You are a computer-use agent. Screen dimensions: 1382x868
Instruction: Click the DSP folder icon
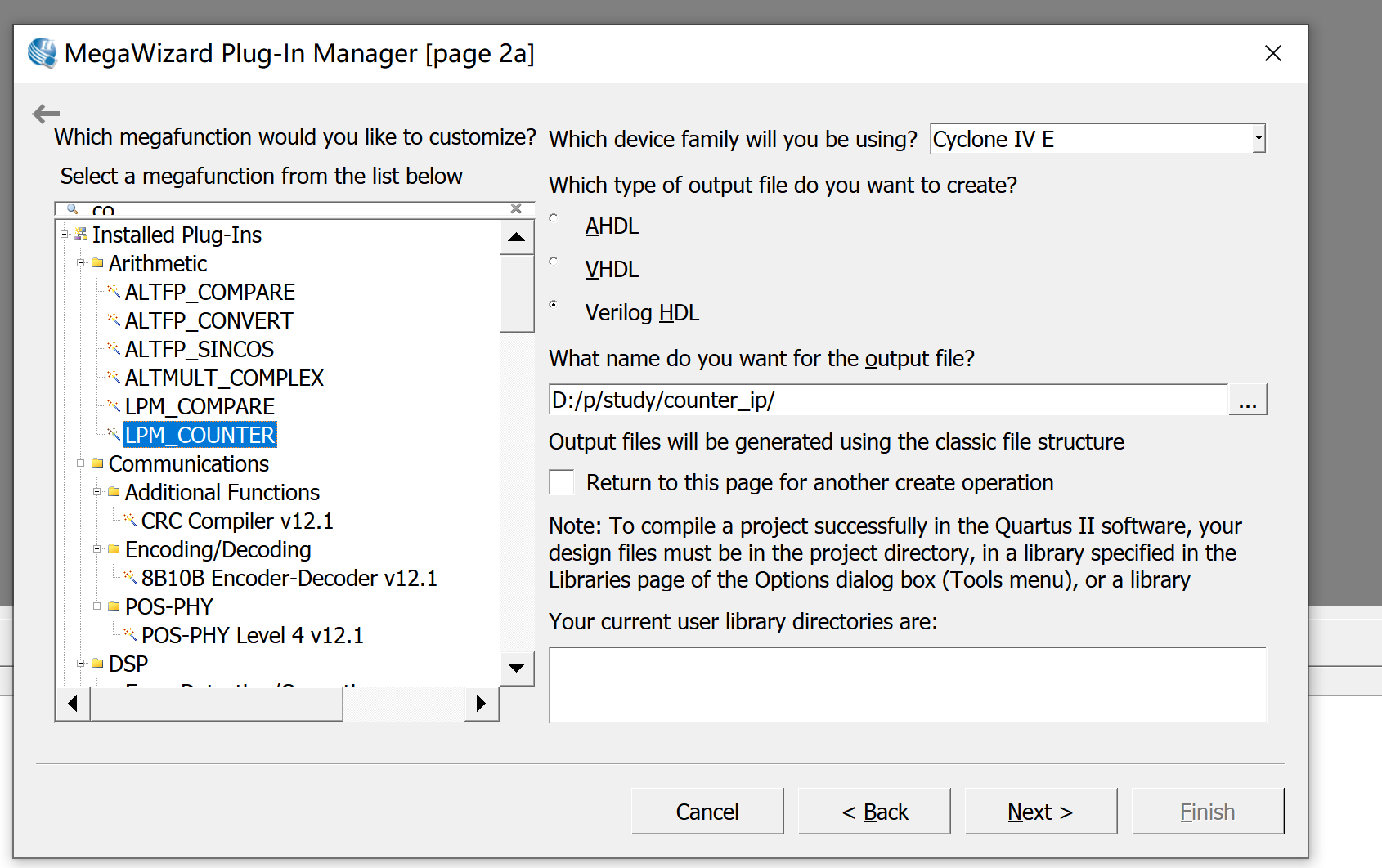97,664
